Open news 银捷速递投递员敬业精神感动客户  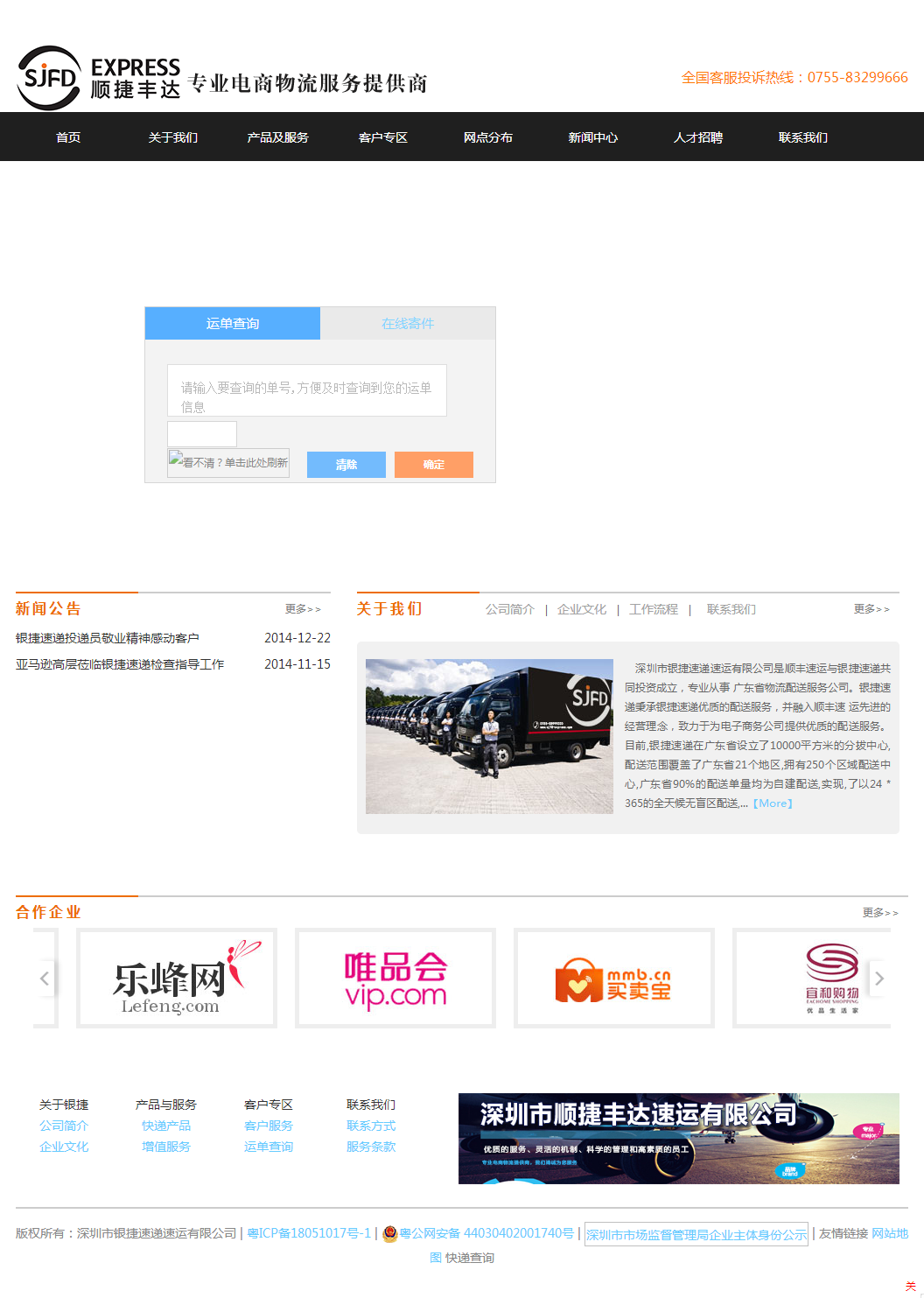(x=108, y=638)
